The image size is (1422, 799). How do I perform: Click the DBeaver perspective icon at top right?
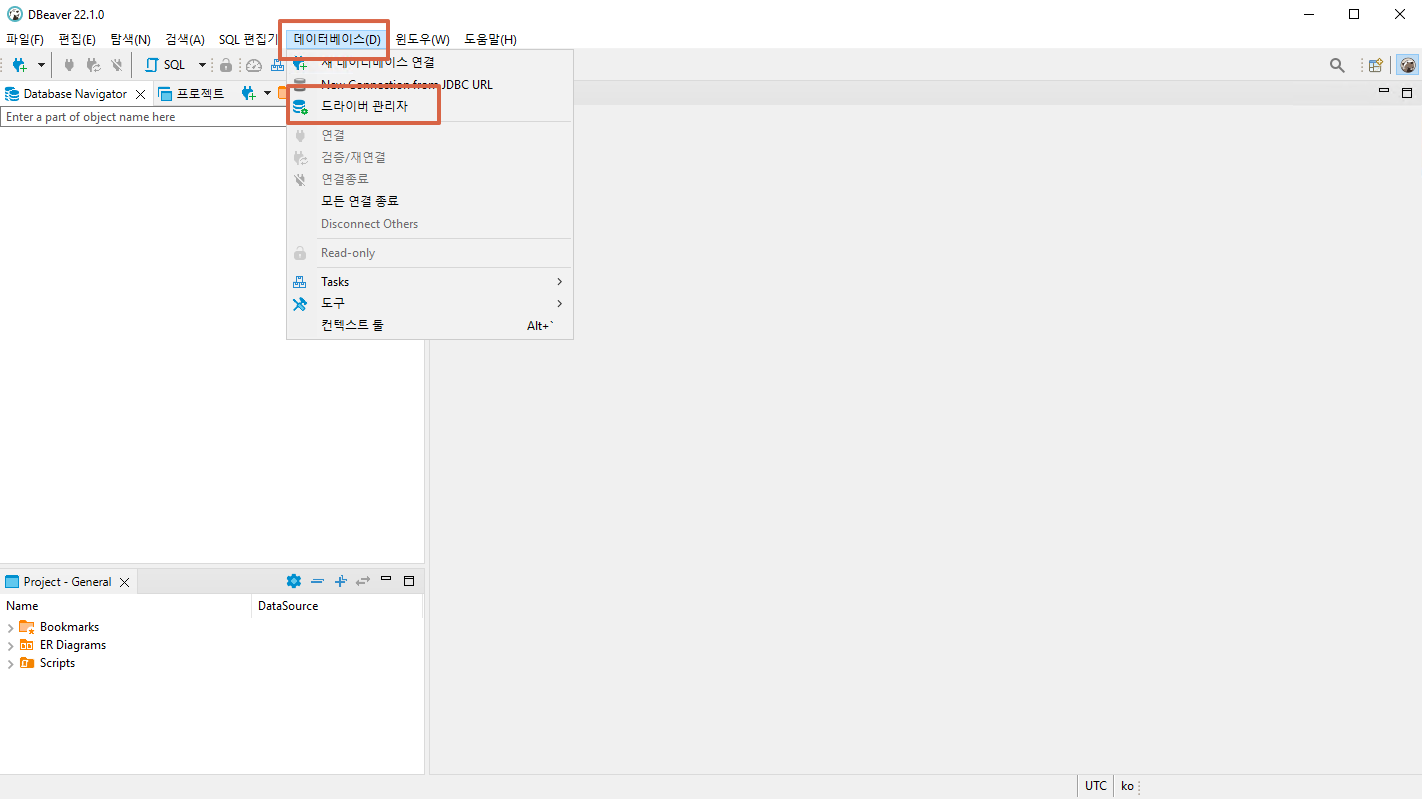coord(1407,65)
